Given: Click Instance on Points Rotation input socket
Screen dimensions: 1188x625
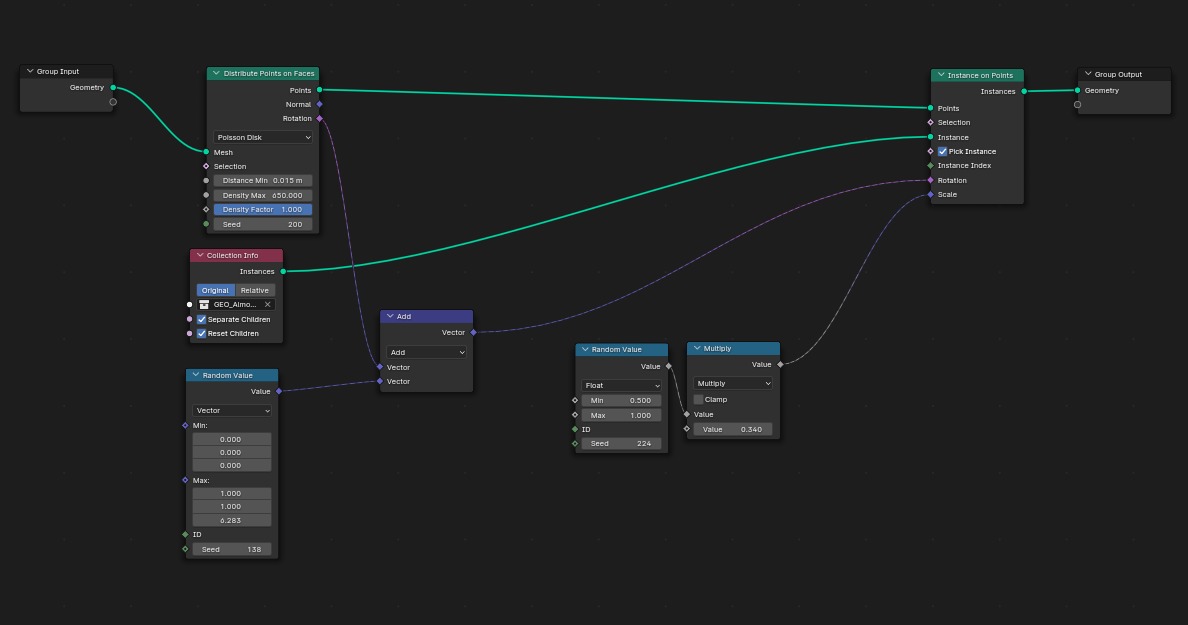Looking at the screenshot, I should click(930, 180).
